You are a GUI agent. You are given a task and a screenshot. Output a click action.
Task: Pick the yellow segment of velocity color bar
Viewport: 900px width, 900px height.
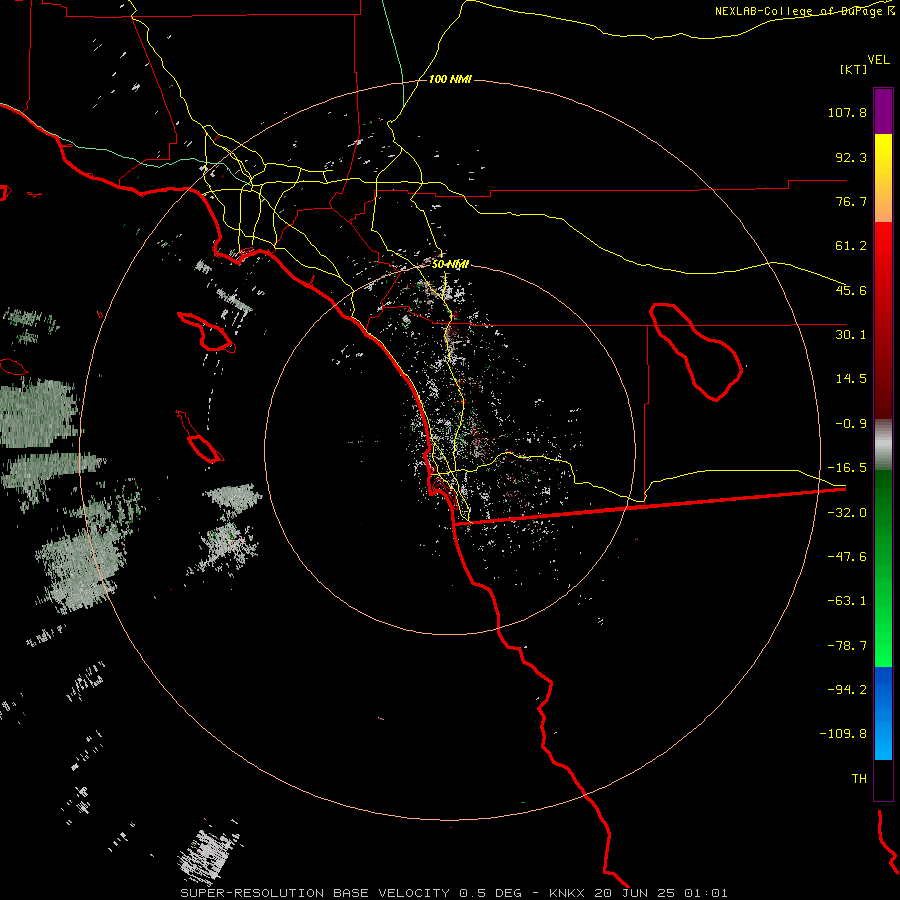pyautogui.click(x=883, y=164)
